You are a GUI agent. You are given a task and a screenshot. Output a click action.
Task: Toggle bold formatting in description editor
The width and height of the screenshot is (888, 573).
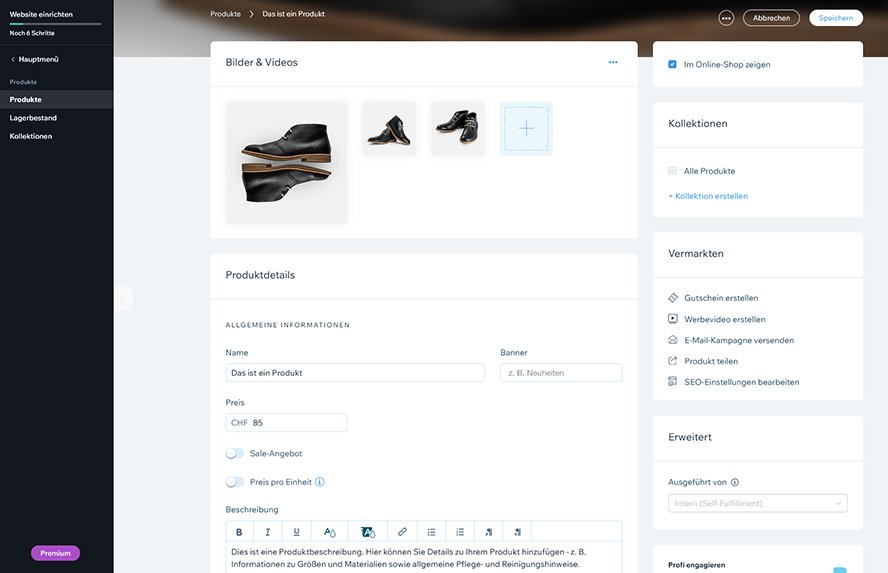point(239,532)
